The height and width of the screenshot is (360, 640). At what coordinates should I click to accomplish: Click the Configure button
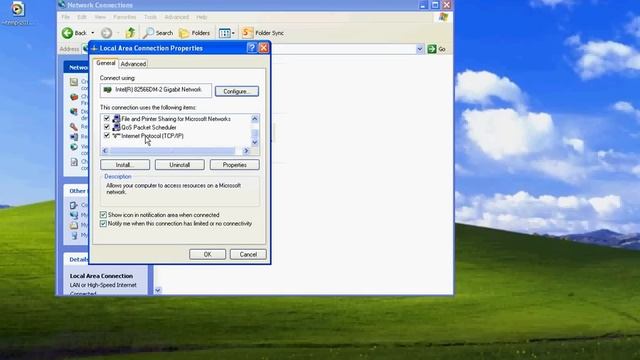click(237, 91)
